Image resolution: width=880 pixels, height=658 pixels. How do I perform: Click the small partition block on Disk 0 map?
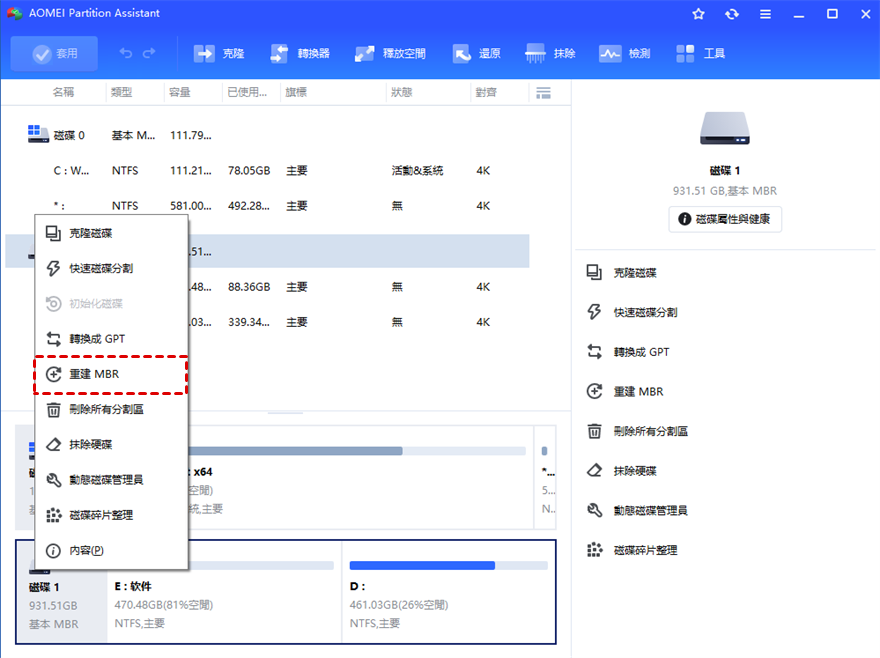click(546, 477)
